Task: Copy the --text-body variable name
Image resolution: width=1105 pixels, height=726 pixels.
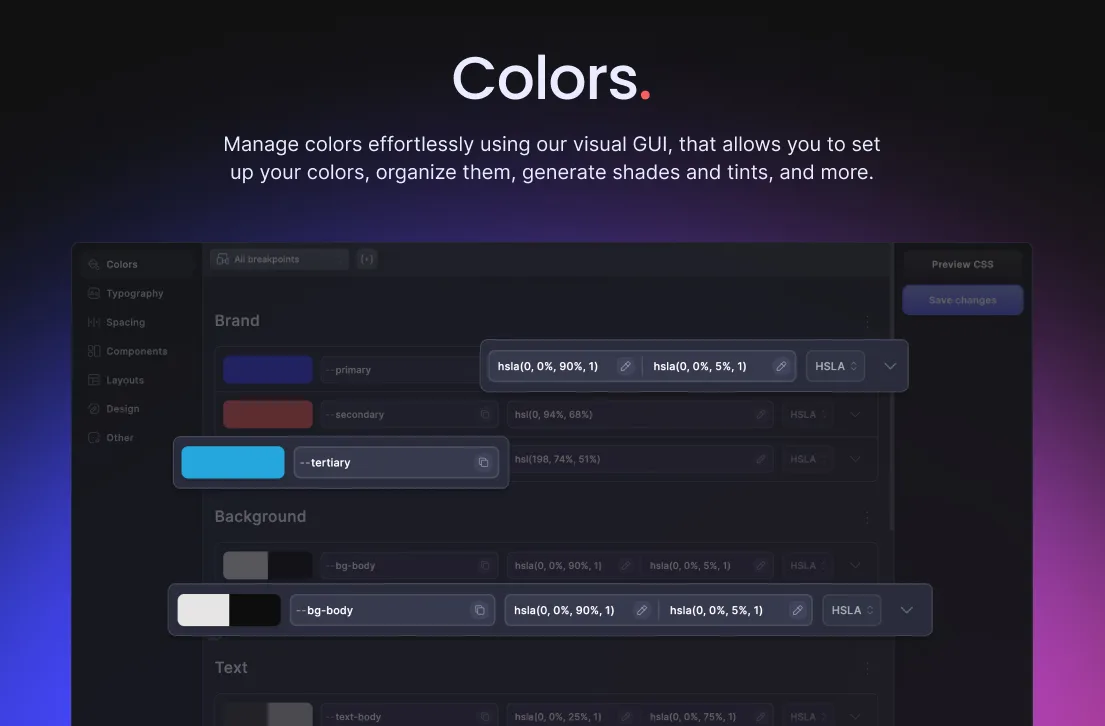Action: click(485, 717)
